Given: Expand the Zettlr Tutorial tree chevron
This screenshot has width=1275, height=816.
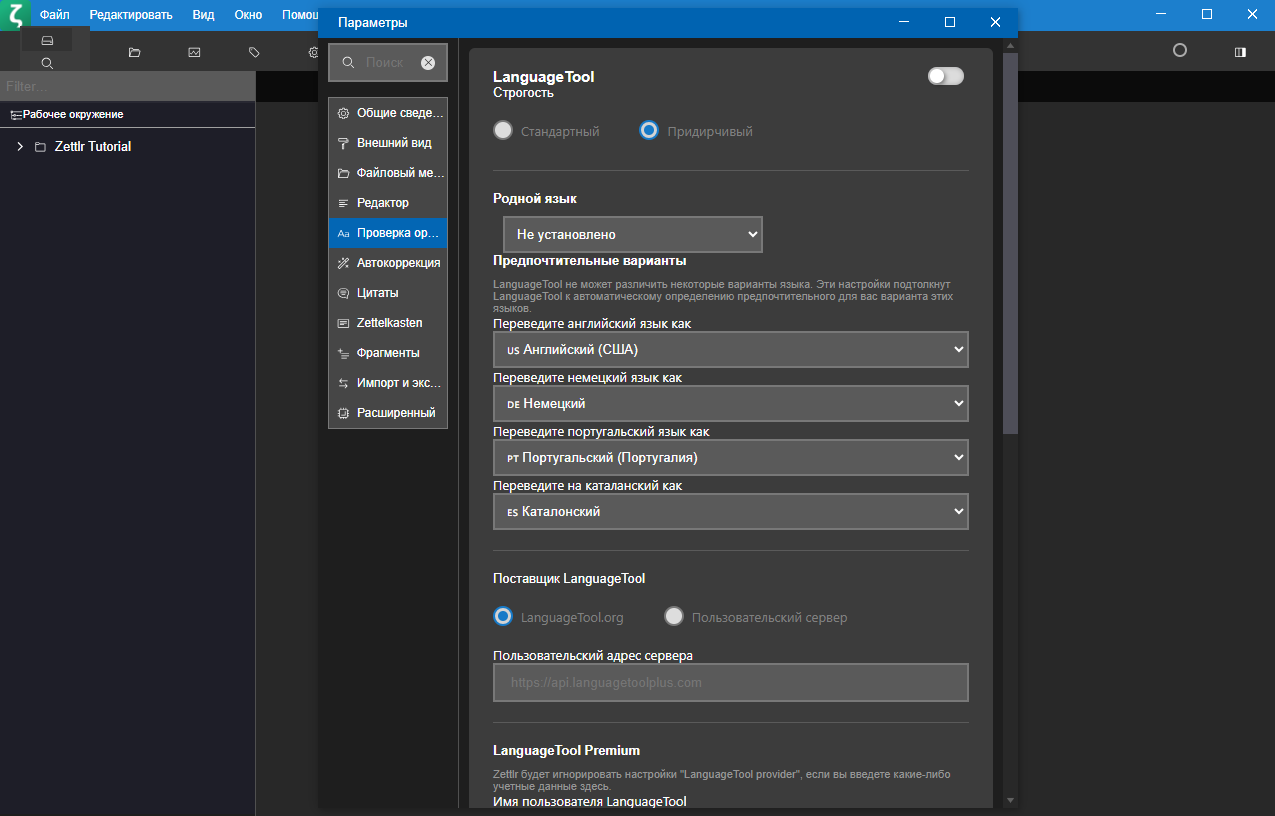Looking at the screenshot, I should point(19,147).
